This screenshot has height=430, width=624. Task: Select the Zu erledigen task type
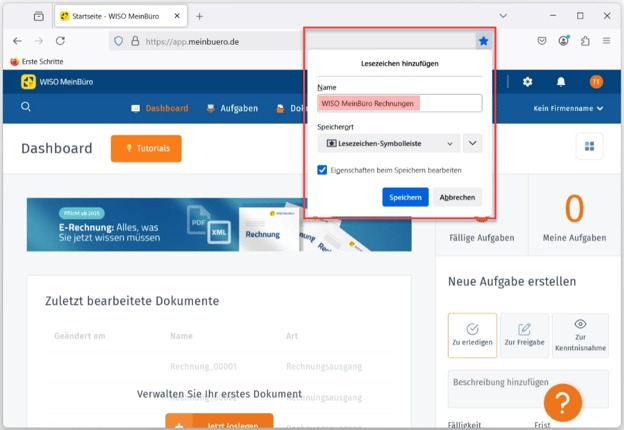472,335
